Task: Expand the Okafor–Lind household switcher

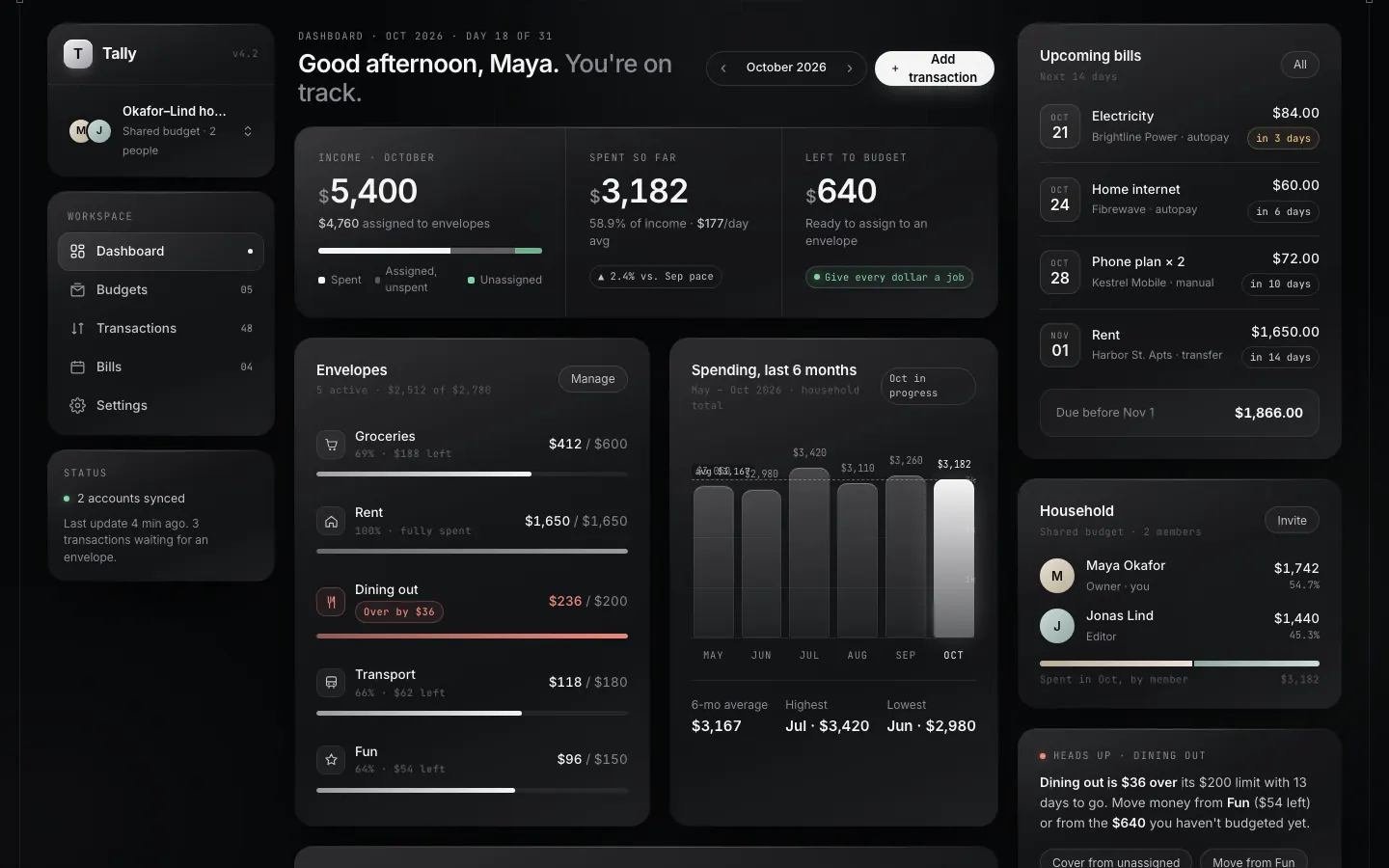Action: (x=248, y=131)
